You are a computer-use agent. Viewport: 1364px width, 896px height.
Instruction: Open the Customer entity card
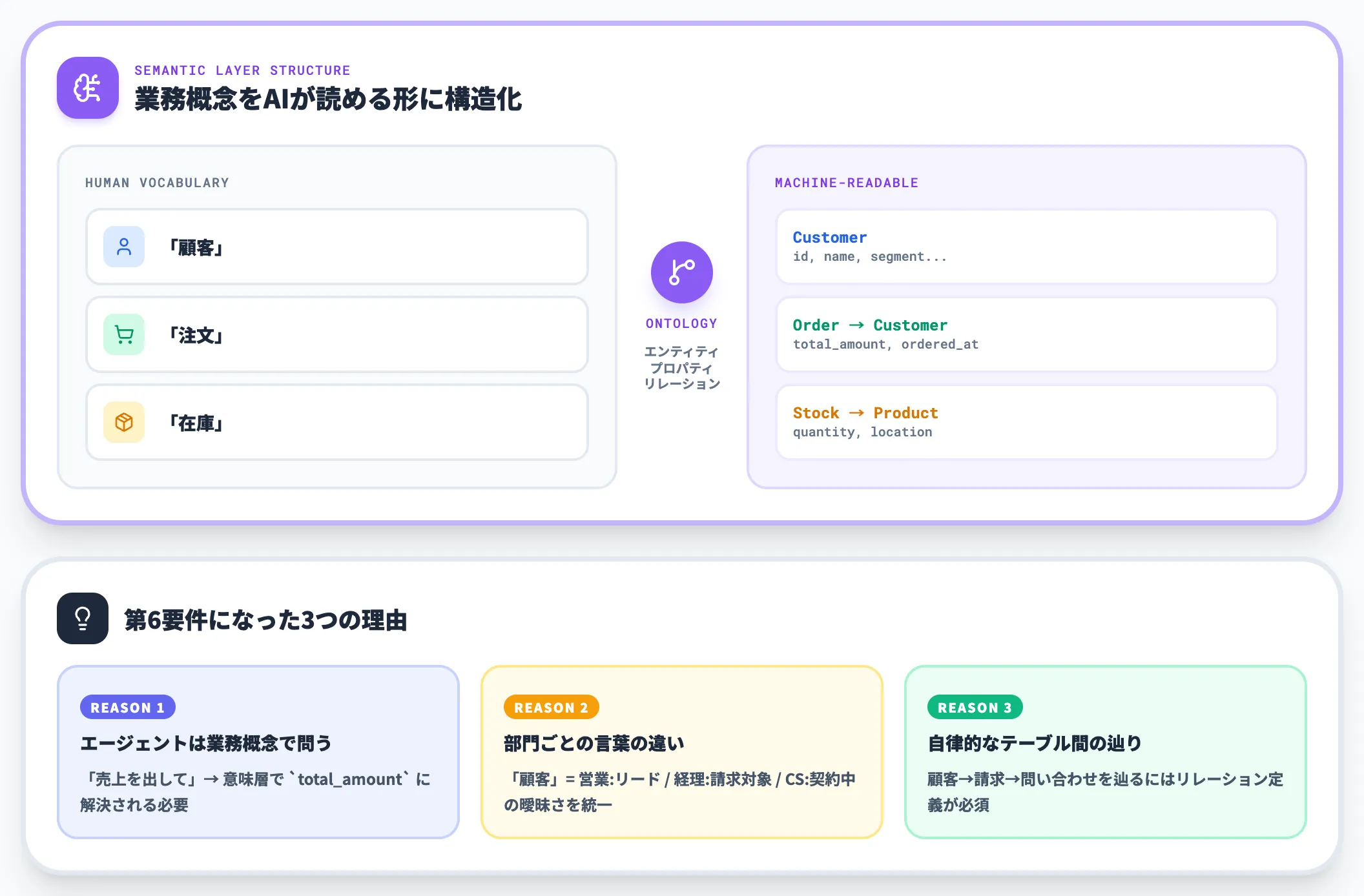(x=1027, y=247)
